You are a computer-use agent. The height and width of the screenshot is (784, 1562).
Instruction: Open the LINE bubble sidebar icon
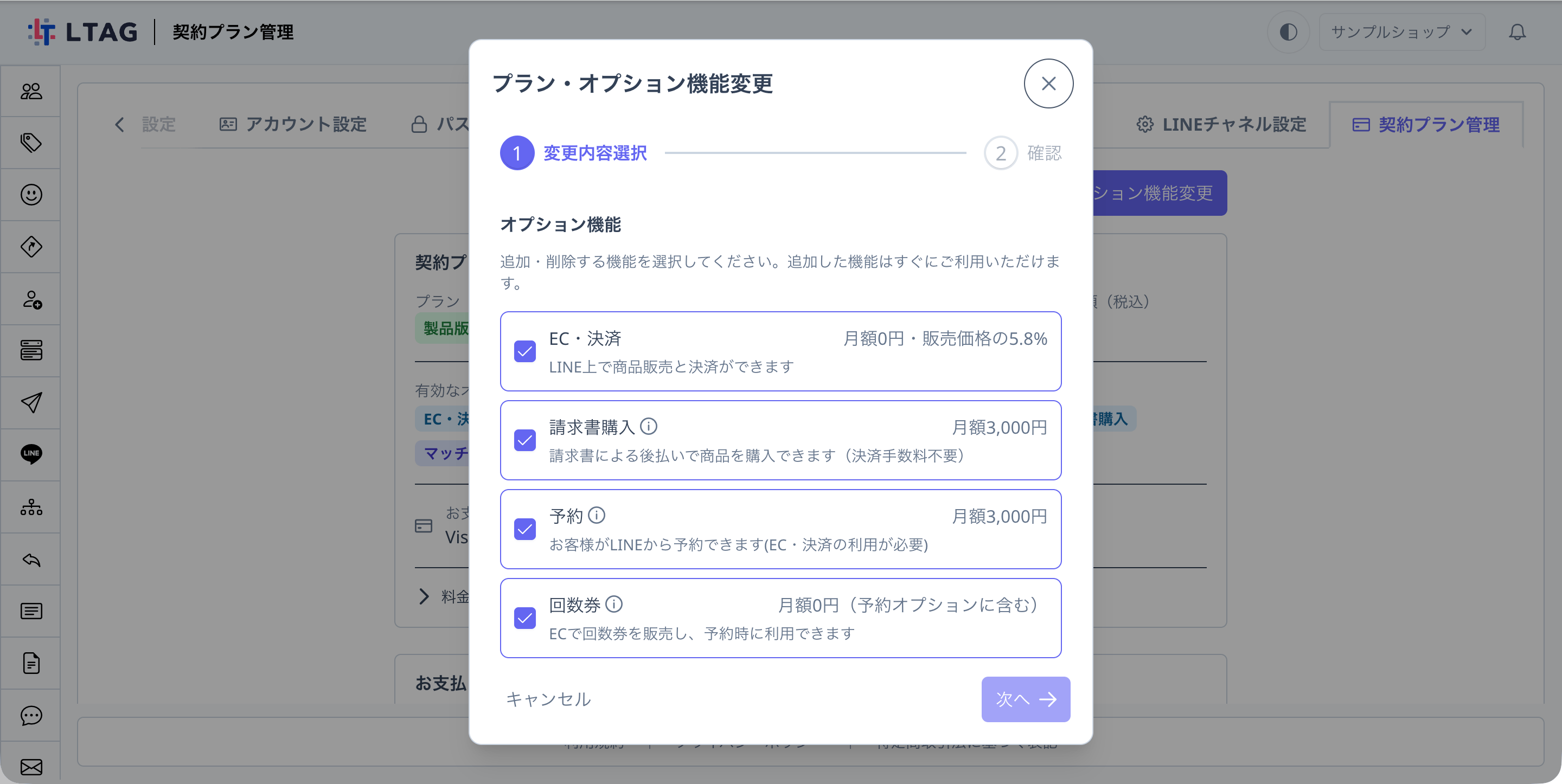(x=31, y=454)
